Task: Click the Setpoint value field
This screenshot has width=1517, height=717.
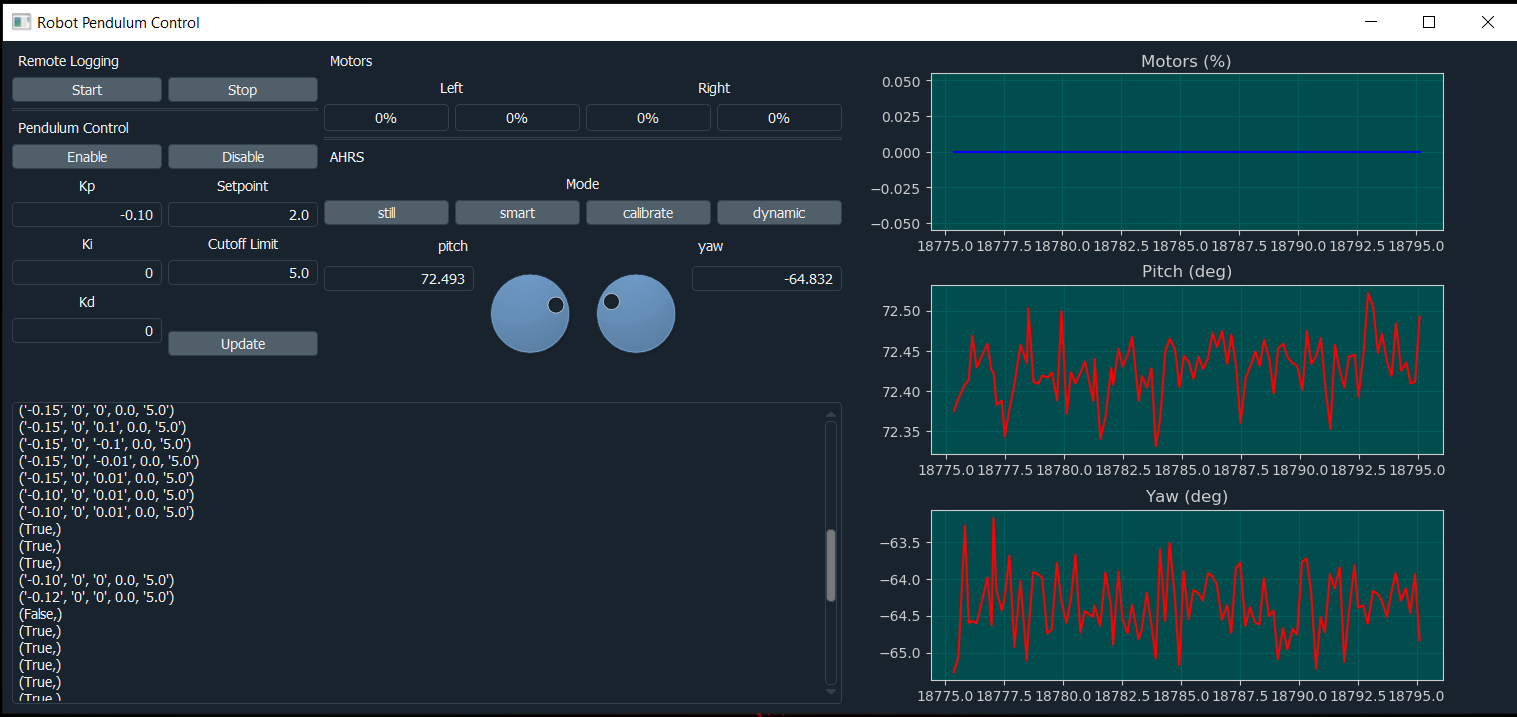Action: 243,215
